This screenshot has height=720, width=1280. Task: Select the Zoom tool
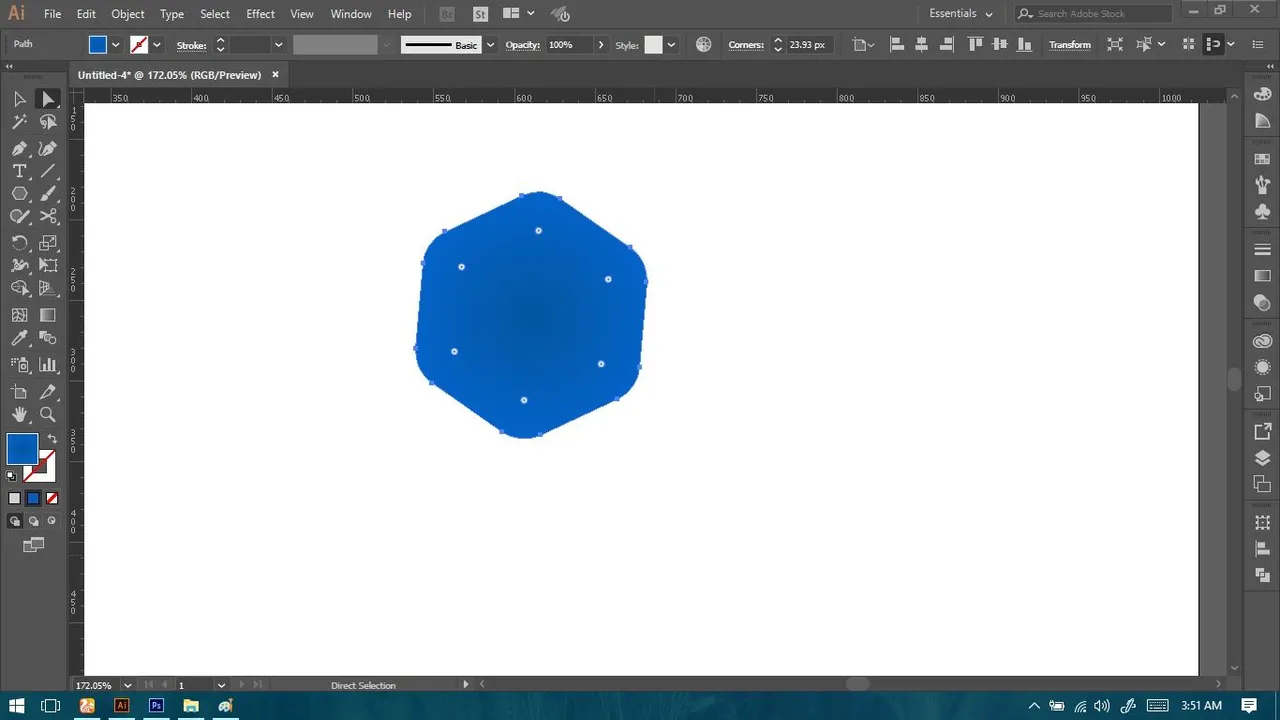(x=48, y=414)
